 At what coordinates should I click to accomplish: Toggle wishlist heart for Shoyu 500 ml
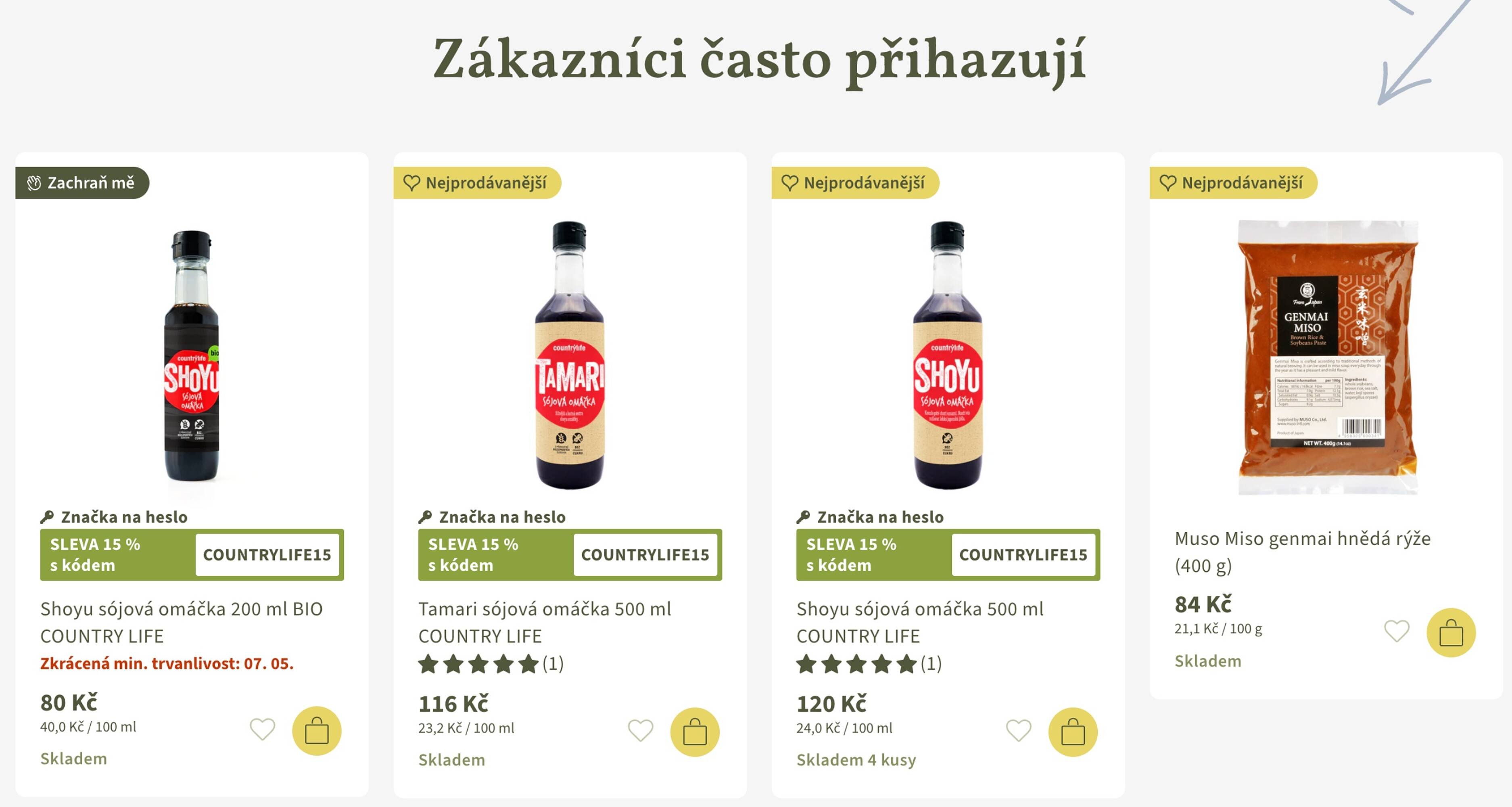coord(1018,731)
